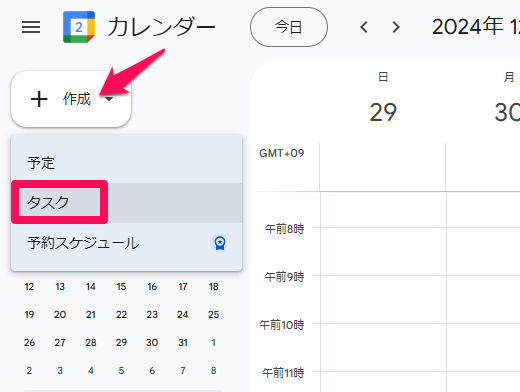Click the Google Calendar logo icon

pyautogui.click(x=79, y=27)
